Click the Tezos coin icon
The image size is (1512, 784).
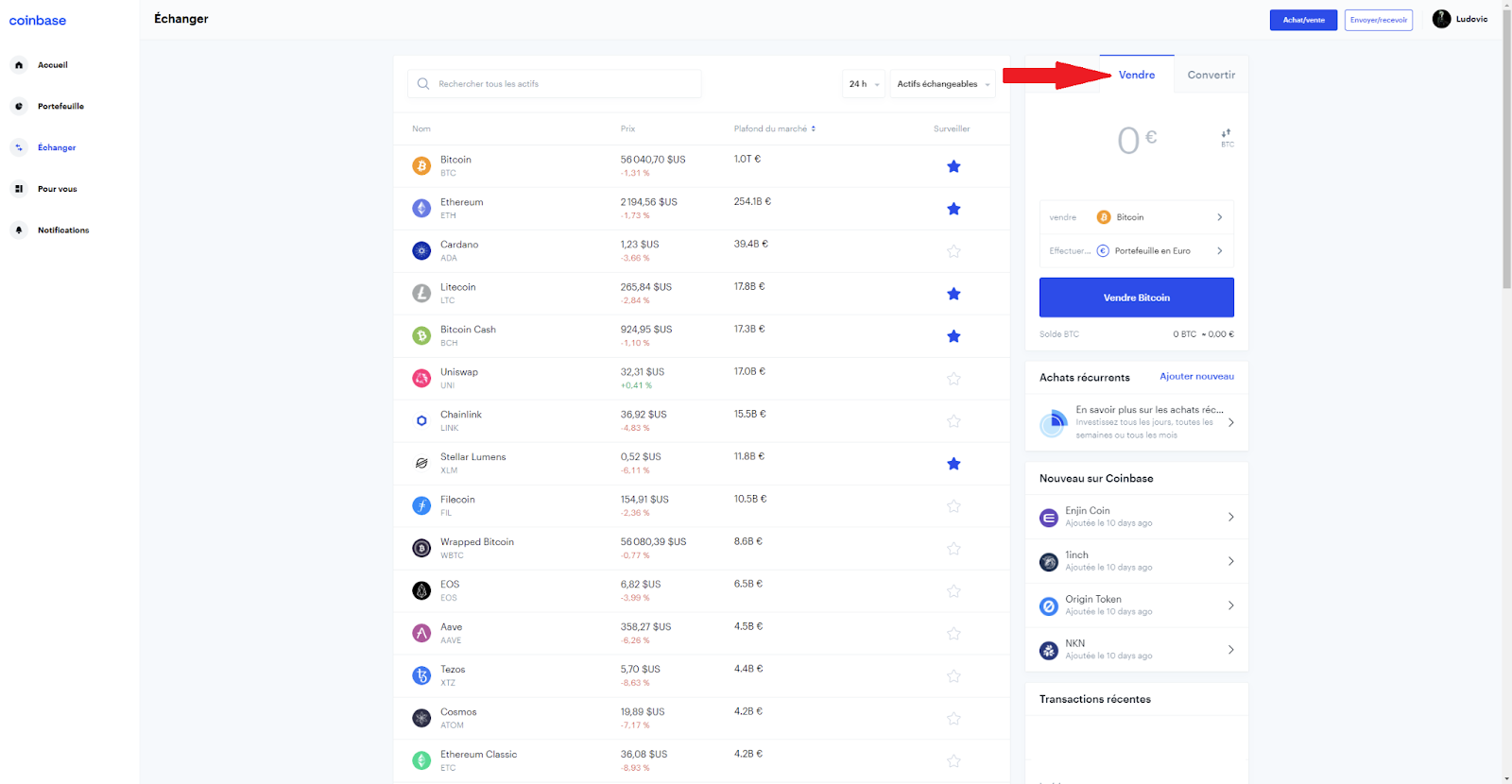click(x=421, y=676)
